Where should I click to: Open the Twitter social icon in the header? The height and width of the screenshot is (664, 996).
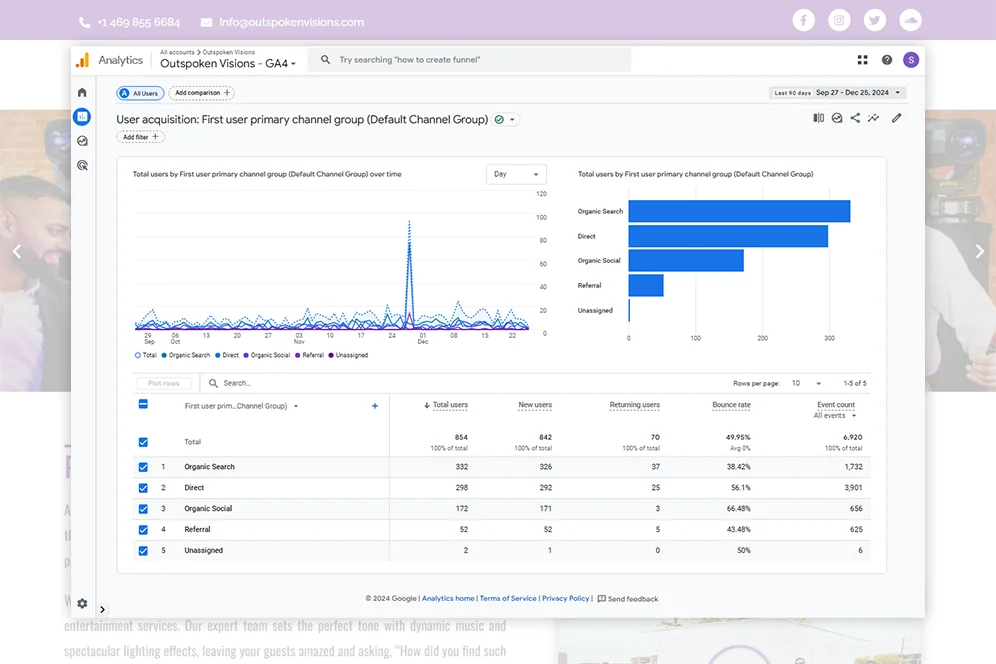click(875, 20)
